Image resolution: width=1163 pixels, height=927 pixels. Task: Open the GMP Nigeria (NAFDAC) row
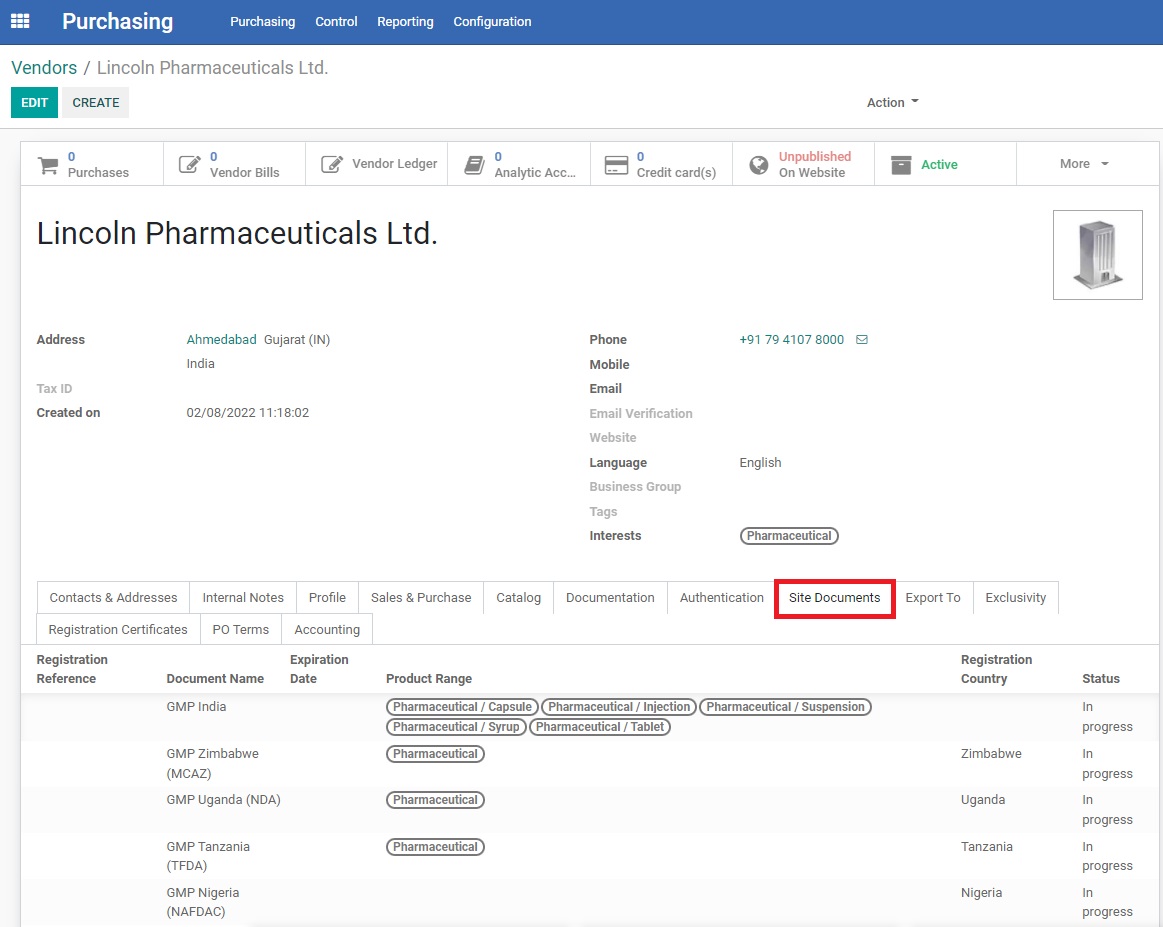point(590,903)
